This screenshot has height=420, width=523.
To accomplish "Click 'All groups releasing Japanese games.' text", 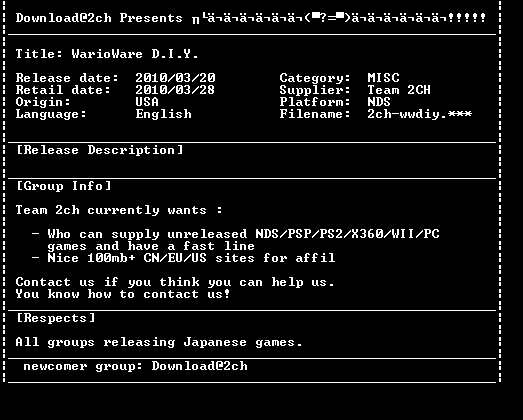I will [159, 342].
